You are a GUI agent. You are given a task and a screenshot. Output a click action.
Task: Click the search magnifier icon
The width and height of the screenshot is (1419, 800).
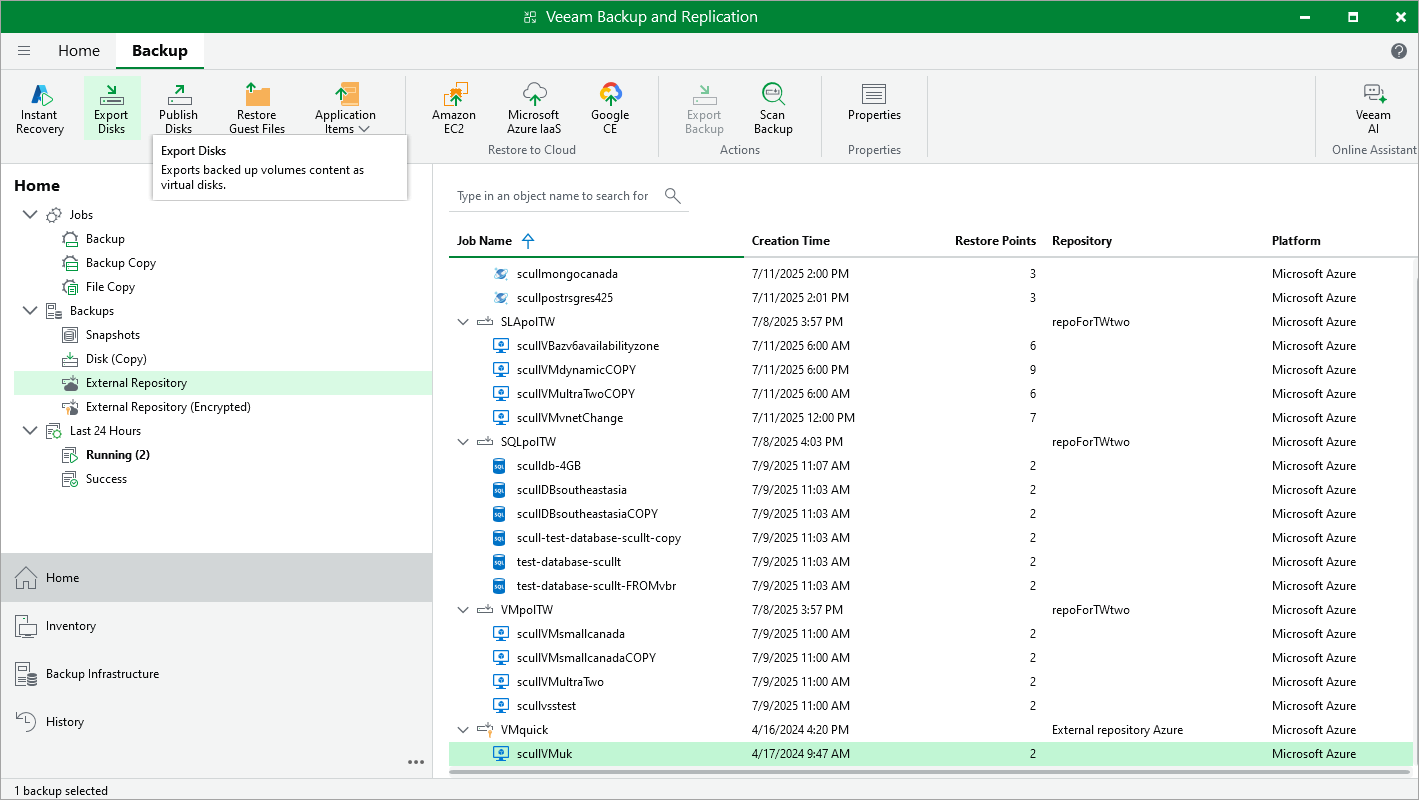673,196
